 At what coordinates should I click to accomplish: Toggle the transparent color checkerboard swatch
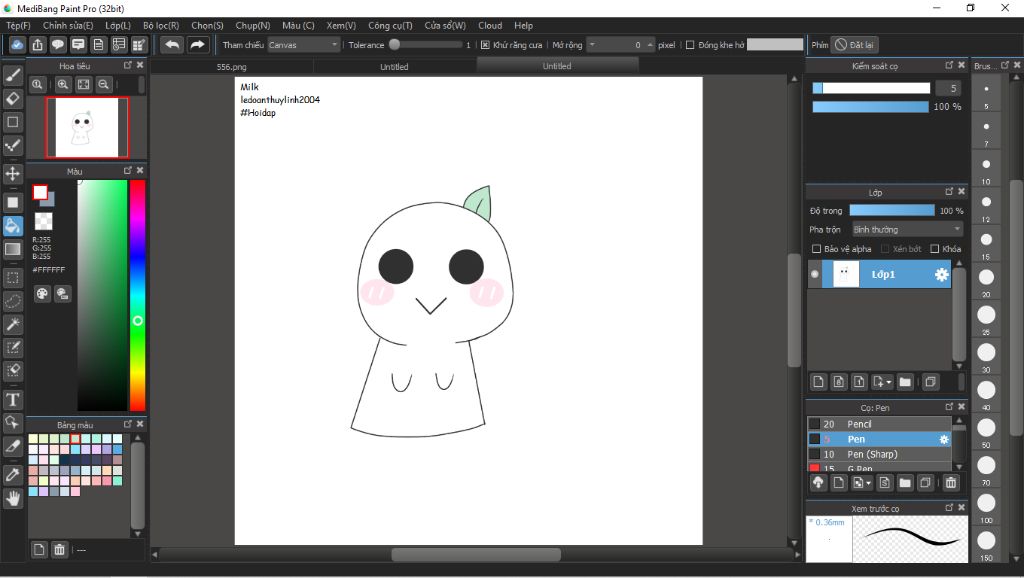tap(43, 221)
